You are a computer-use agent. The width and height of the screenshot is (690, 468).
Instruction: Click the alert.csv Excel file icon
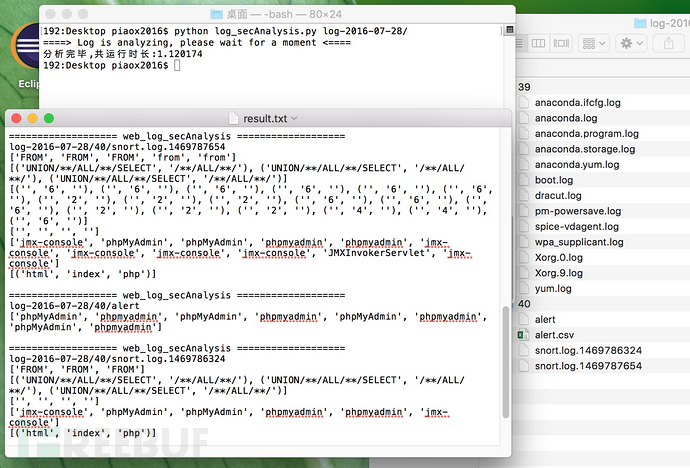(x=523, y=335)
